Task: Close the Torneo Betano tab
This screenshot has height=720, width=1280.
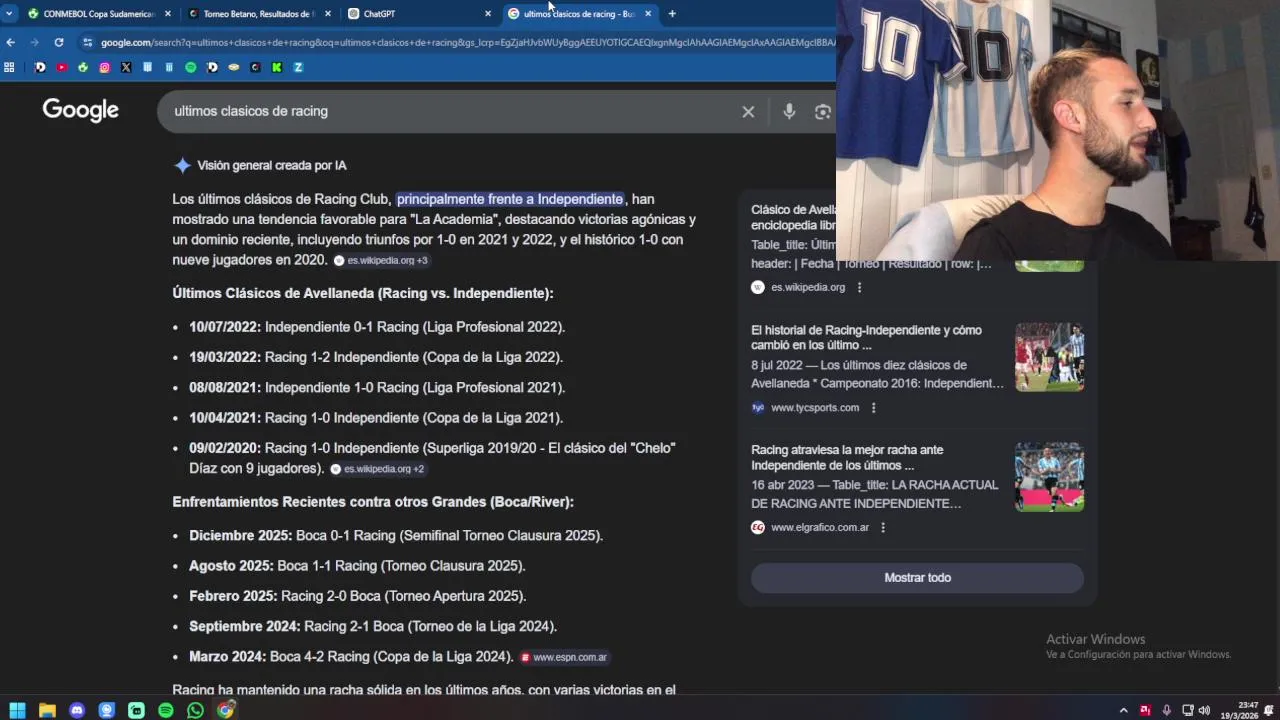Action: tap(327, 14)
